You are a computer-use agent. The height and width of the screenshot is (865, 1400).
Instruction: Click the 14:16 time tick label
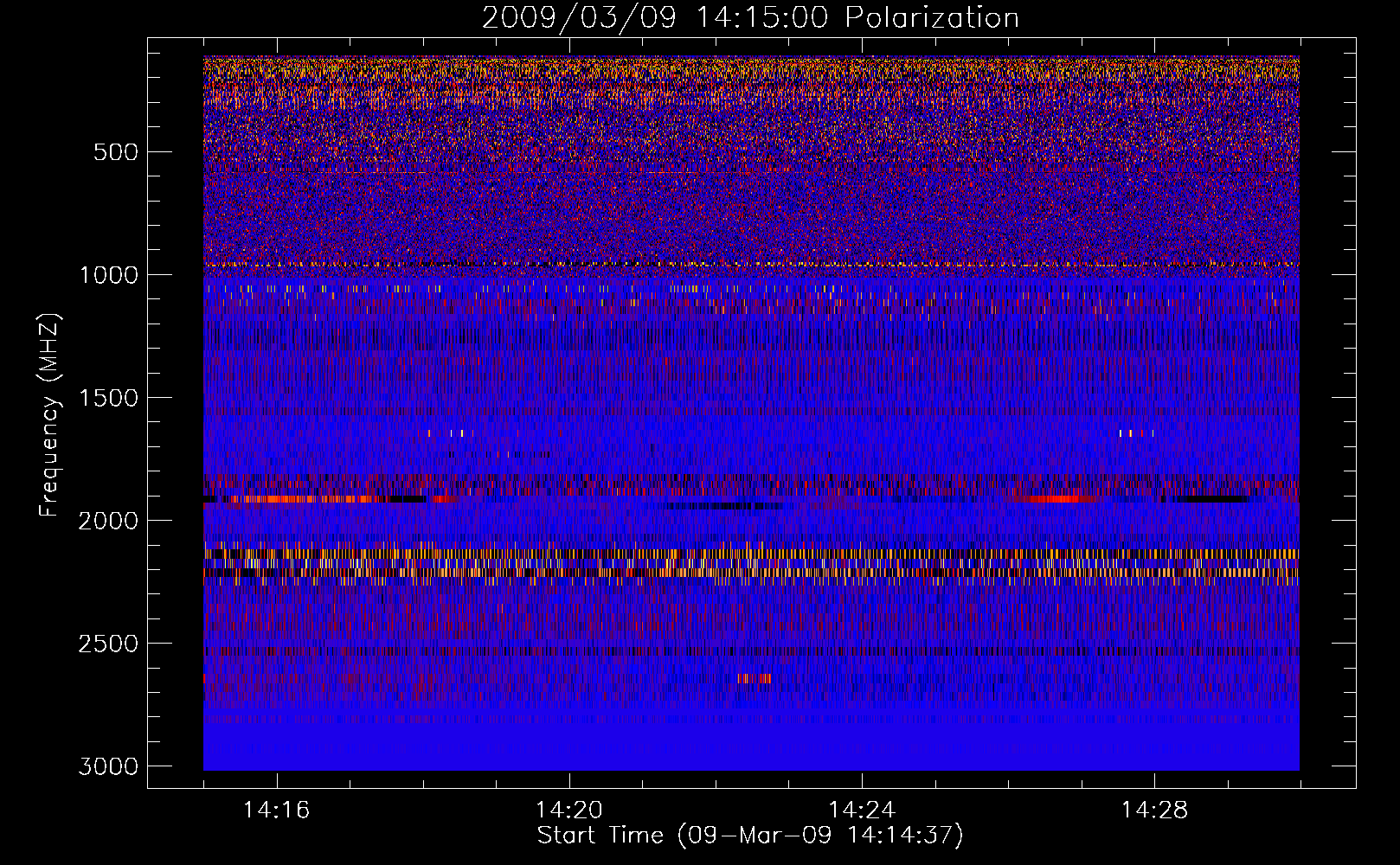277,811
